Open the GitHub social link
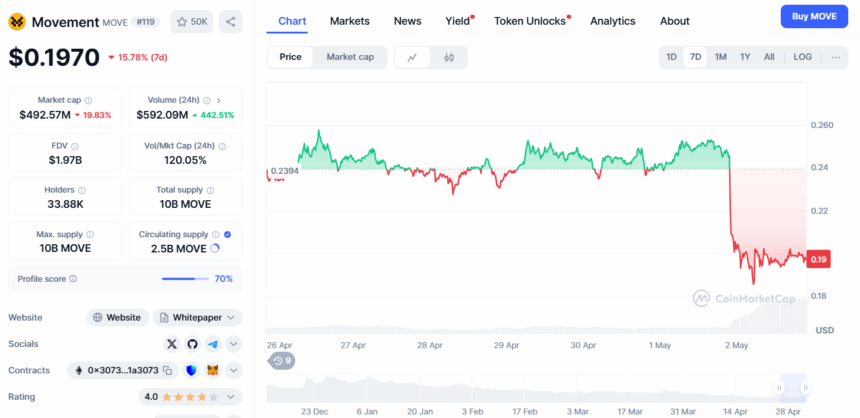 click(192, 344)
